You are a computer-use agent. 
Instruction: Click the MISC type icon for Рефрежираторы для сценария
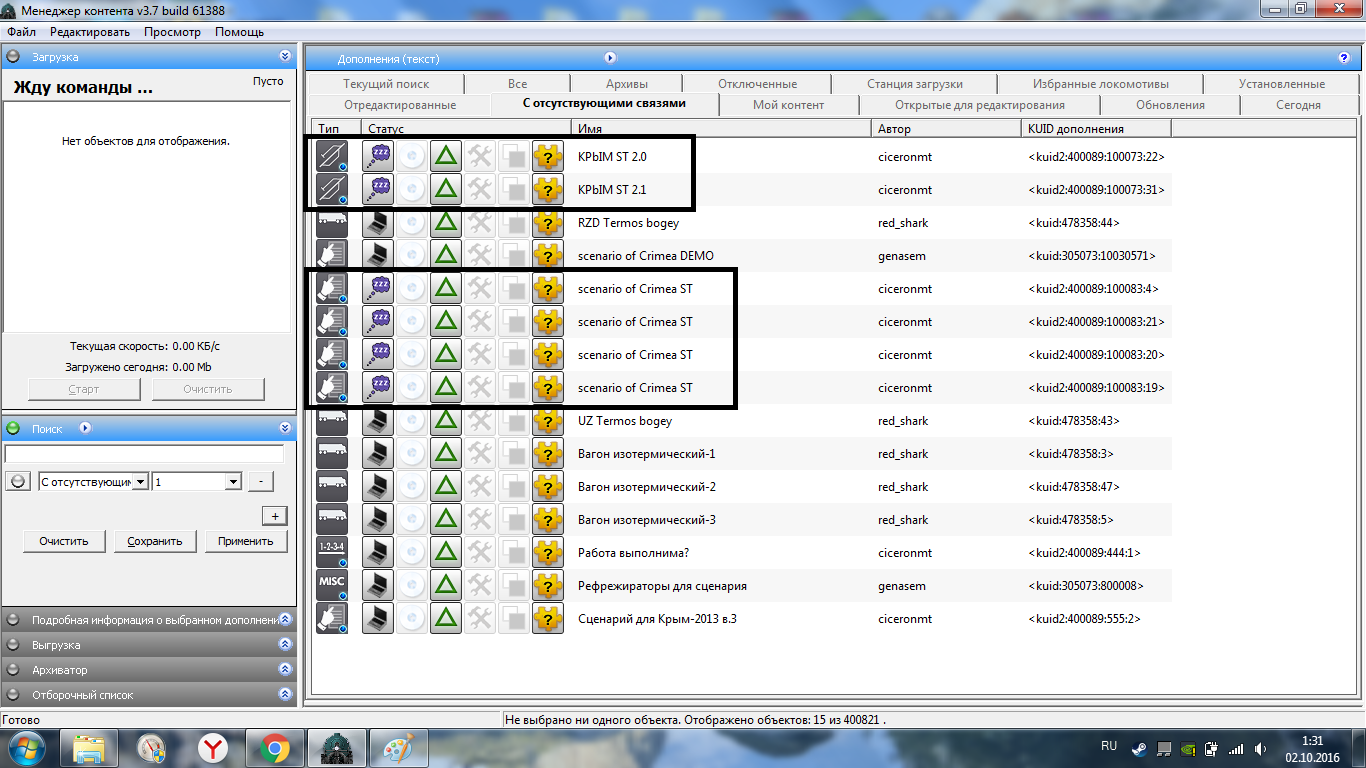pos(332,585)
